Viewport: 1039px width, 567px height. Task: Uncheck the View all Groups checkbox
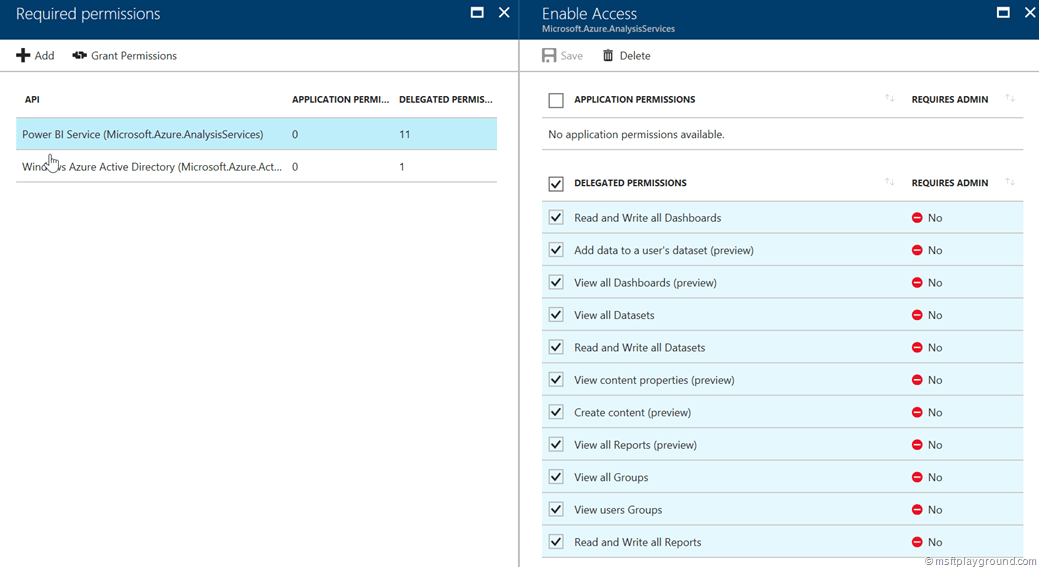pos(556,478)
